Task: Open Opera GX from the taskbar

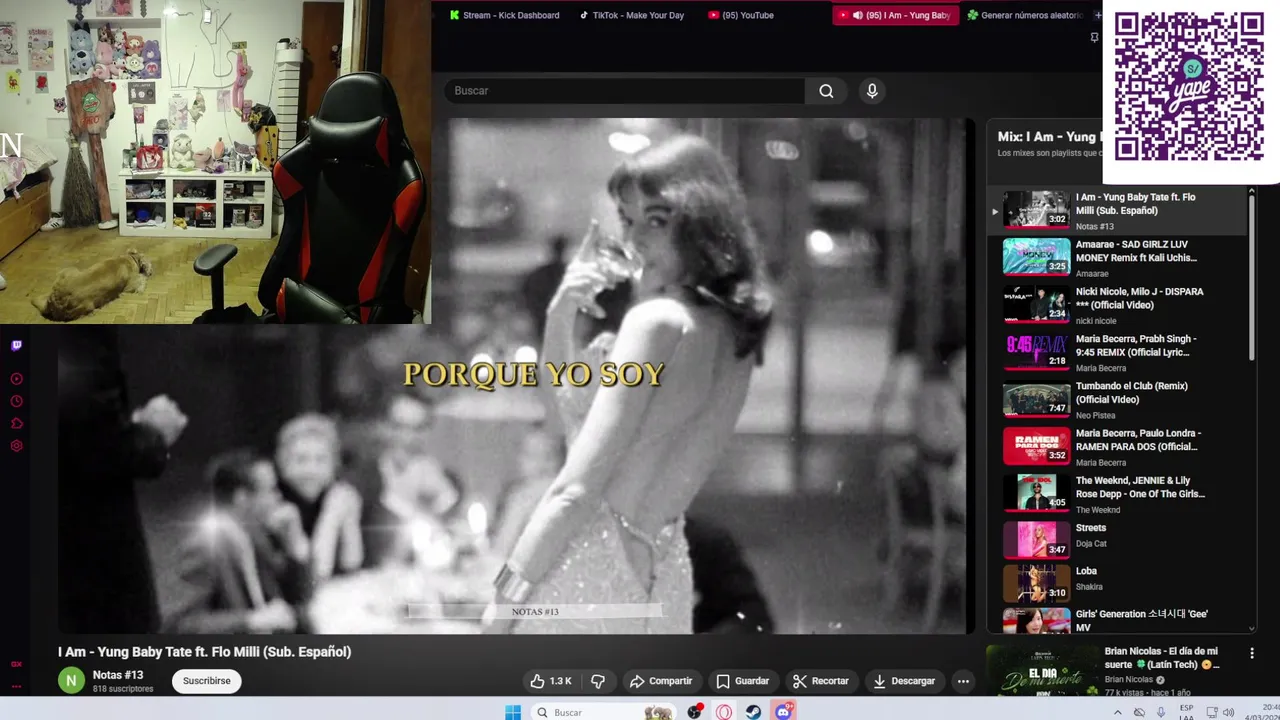Action: pyautogui.click(x=723, y=712)
